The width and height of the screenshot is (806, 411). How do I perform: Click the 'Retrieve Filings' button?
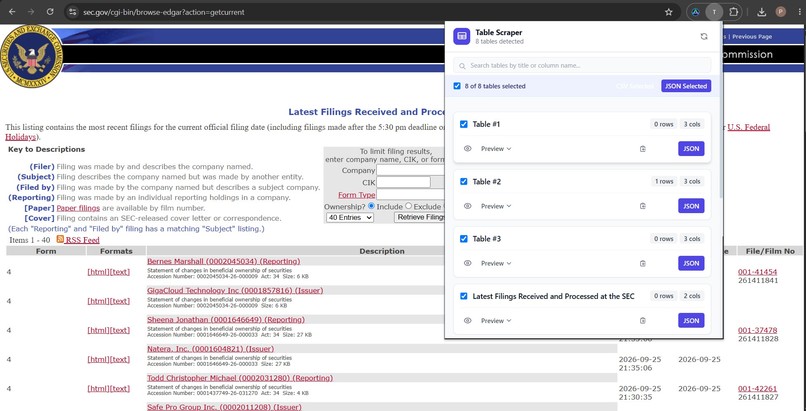click(x=419, y=217)
